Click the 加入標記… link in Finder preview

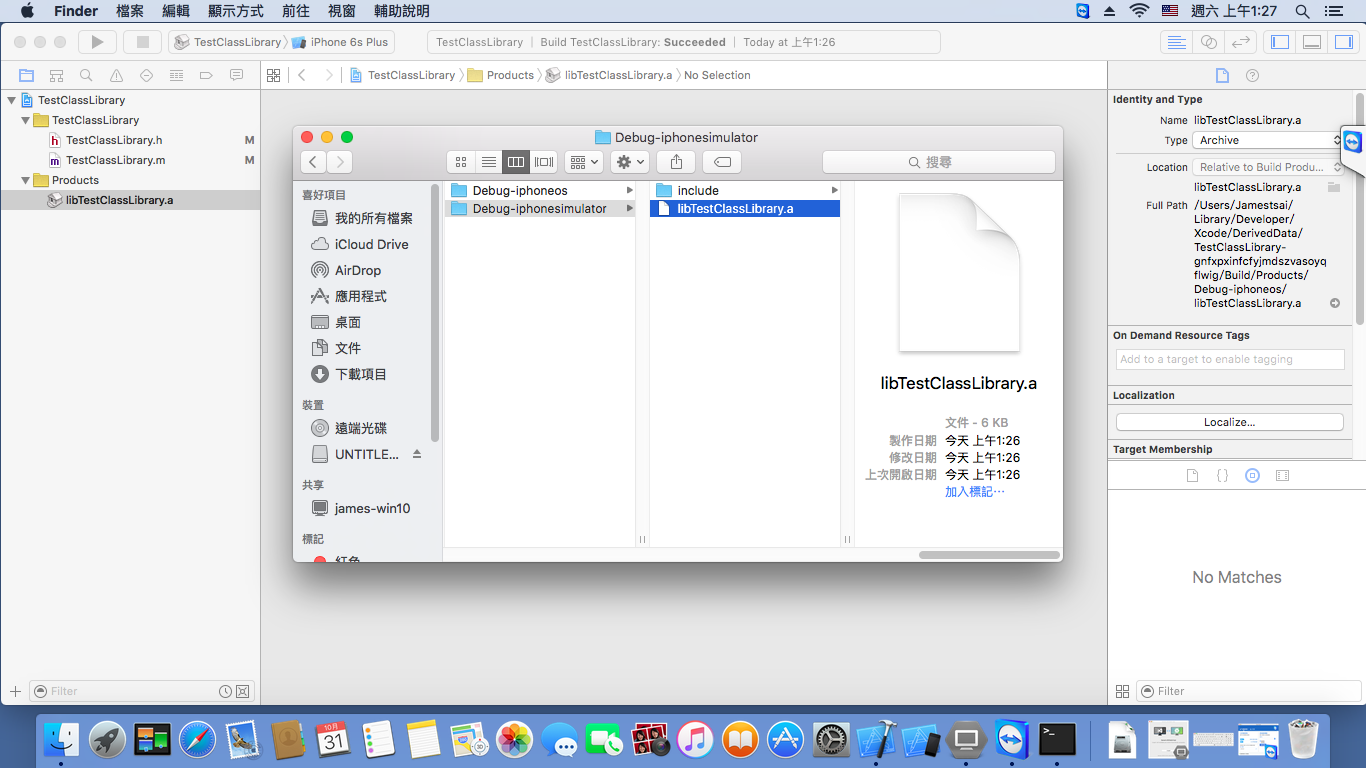pyautogui.click(x=975, y=492)
